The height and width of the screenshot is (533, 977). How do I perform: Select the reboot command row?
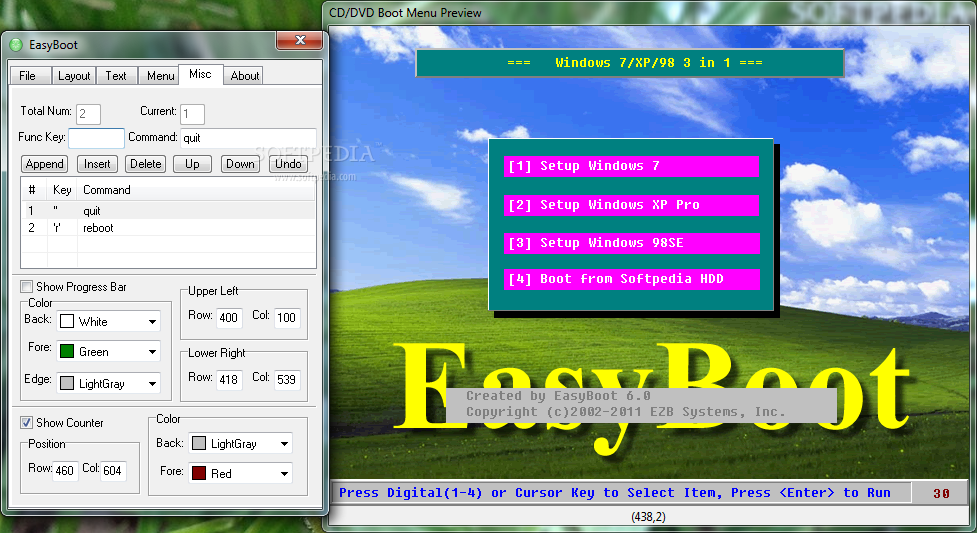pyautogui.click(x=168, y=228)
